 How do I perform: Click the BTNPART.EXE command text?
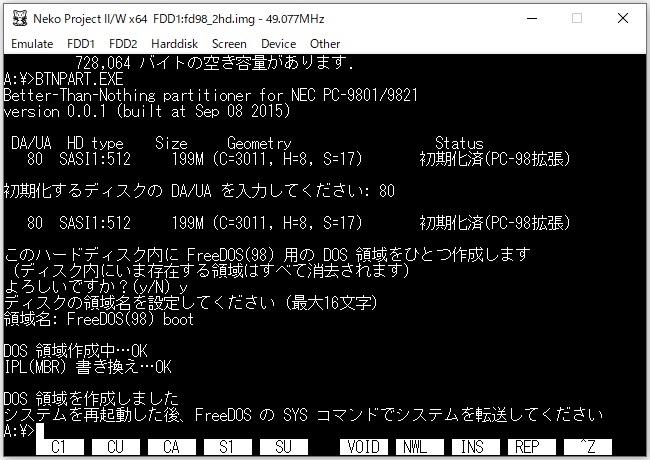point(79,79)
